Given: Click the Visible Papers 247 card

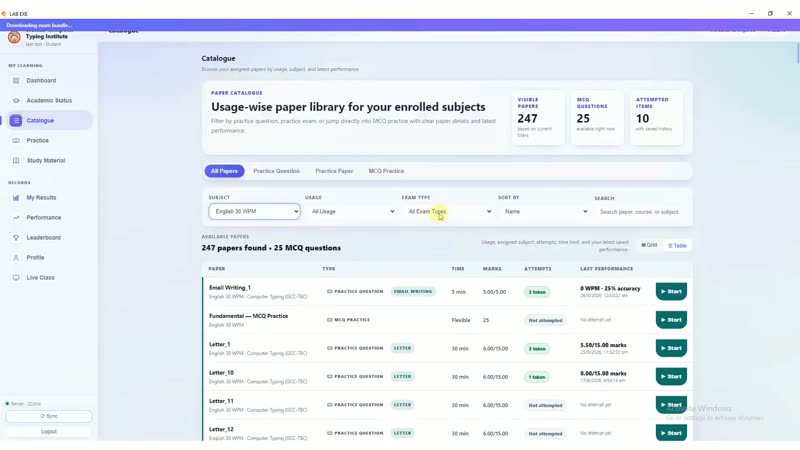Looking at the screenshot, I should (x=538, y=118).
